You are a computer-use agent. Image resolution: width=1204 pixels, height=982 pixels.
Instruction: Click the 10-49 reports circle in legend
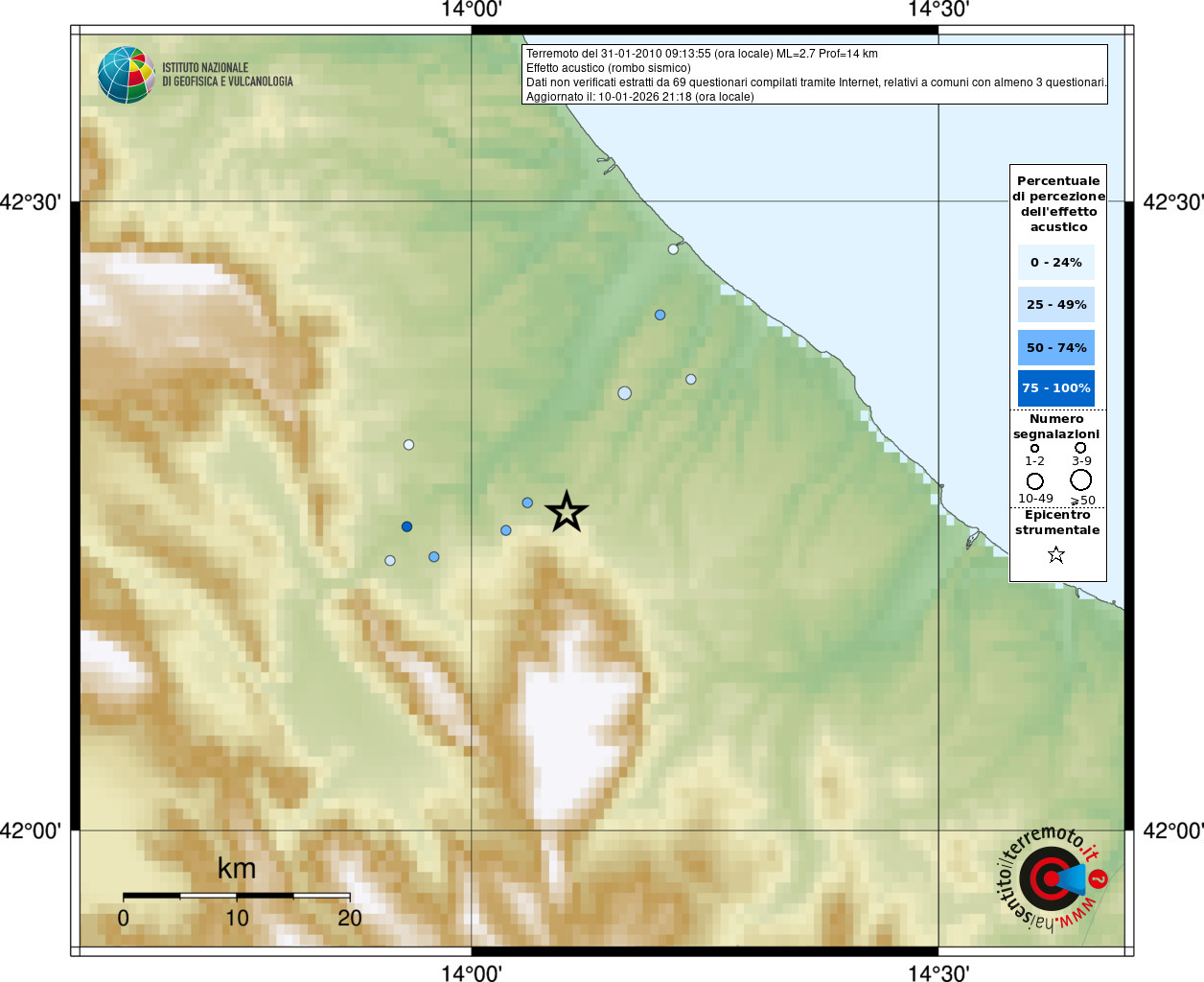[1034, 480]
